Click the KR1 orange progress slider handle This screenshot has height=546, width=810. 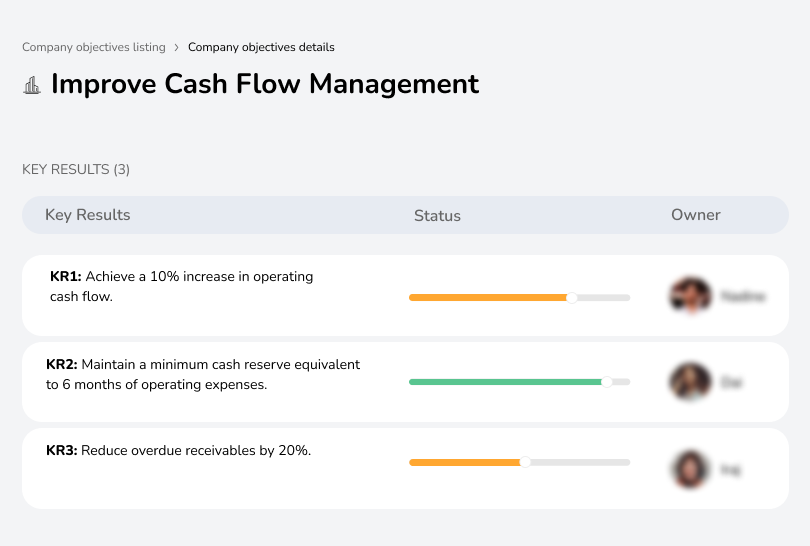(x=572, y=297)
